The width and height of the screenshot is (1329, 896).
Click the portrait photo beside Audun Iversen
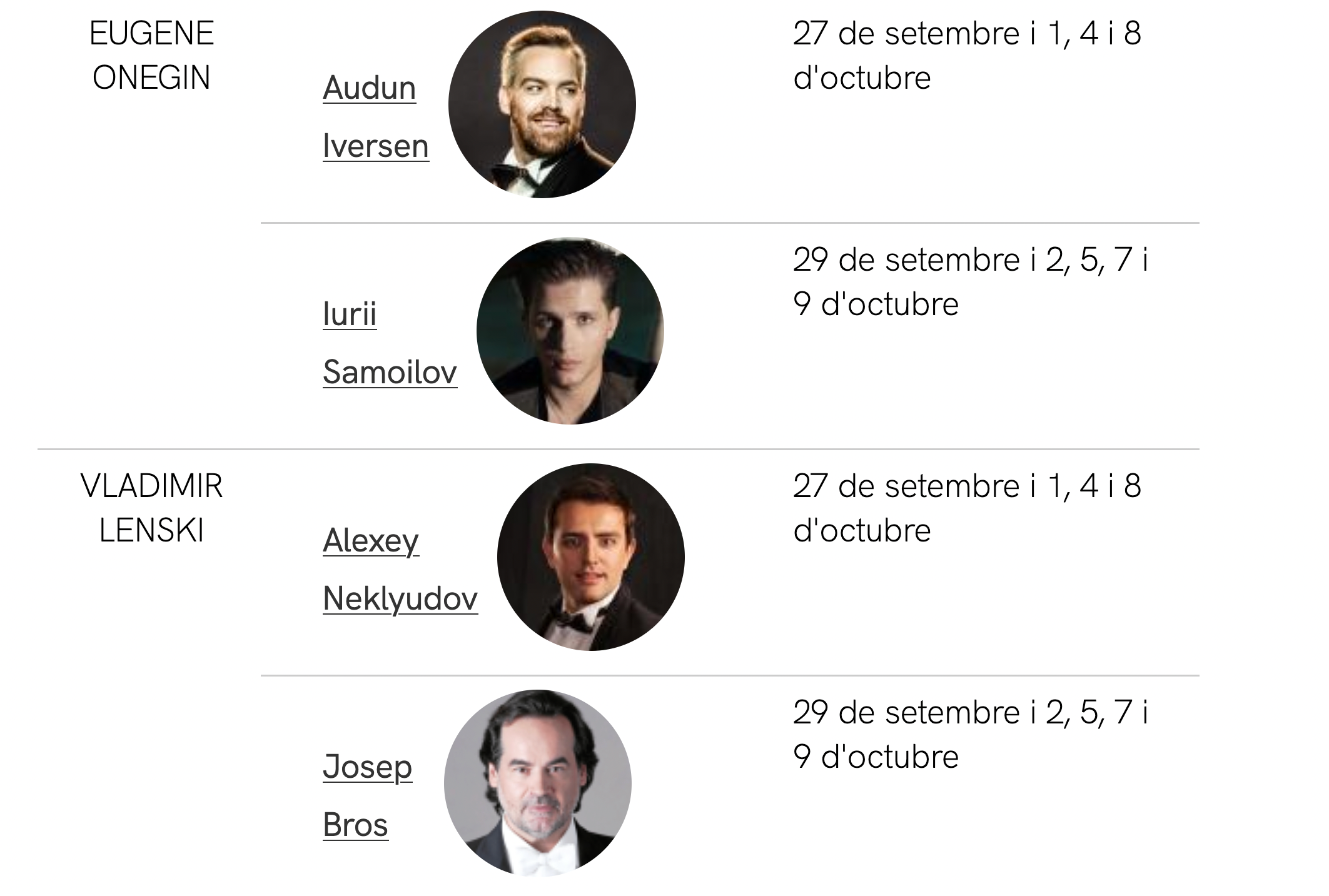click(x=542, y=104)
